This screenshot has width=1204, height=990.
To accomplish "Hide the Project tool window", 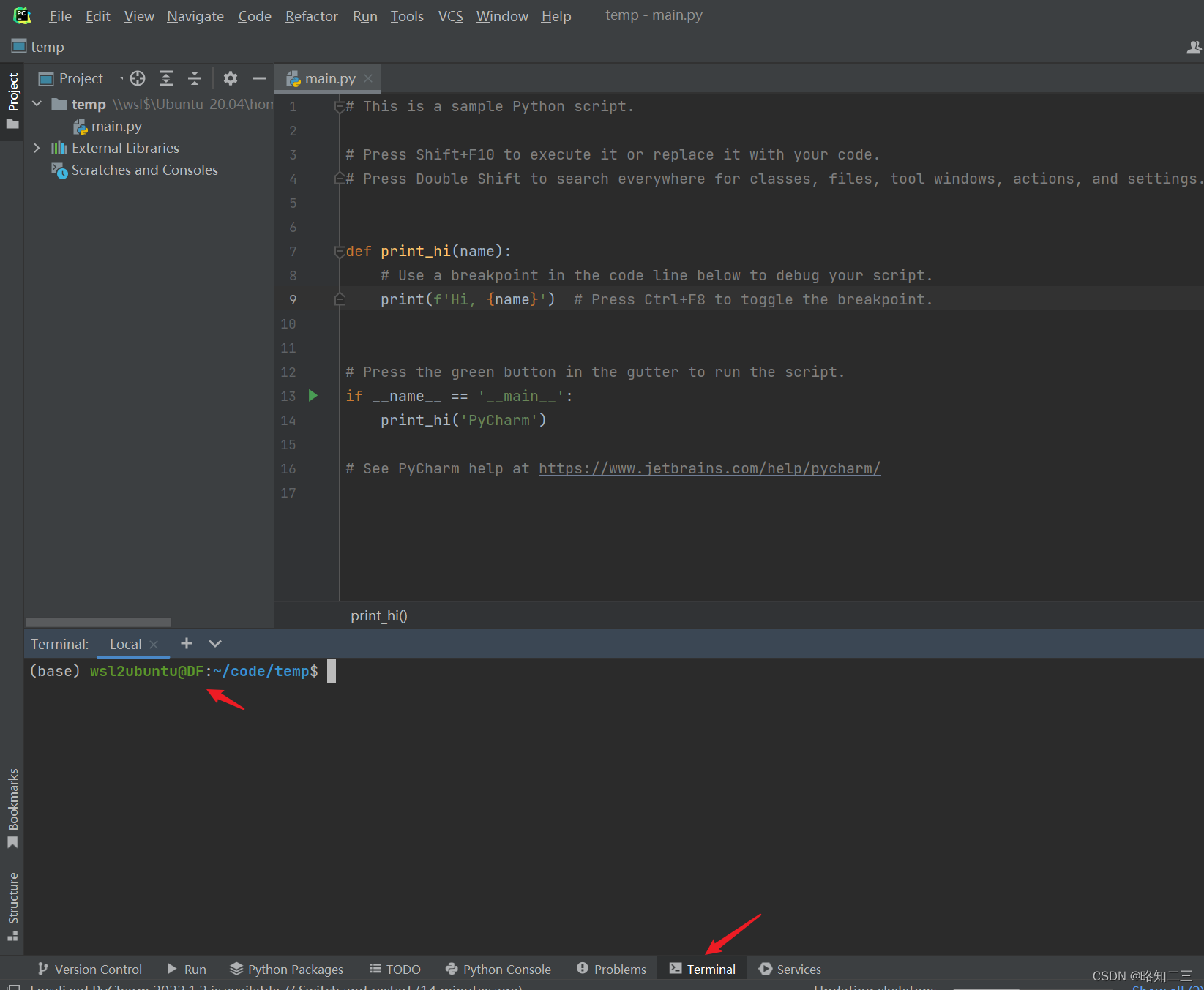I will (x=259, y=78).
